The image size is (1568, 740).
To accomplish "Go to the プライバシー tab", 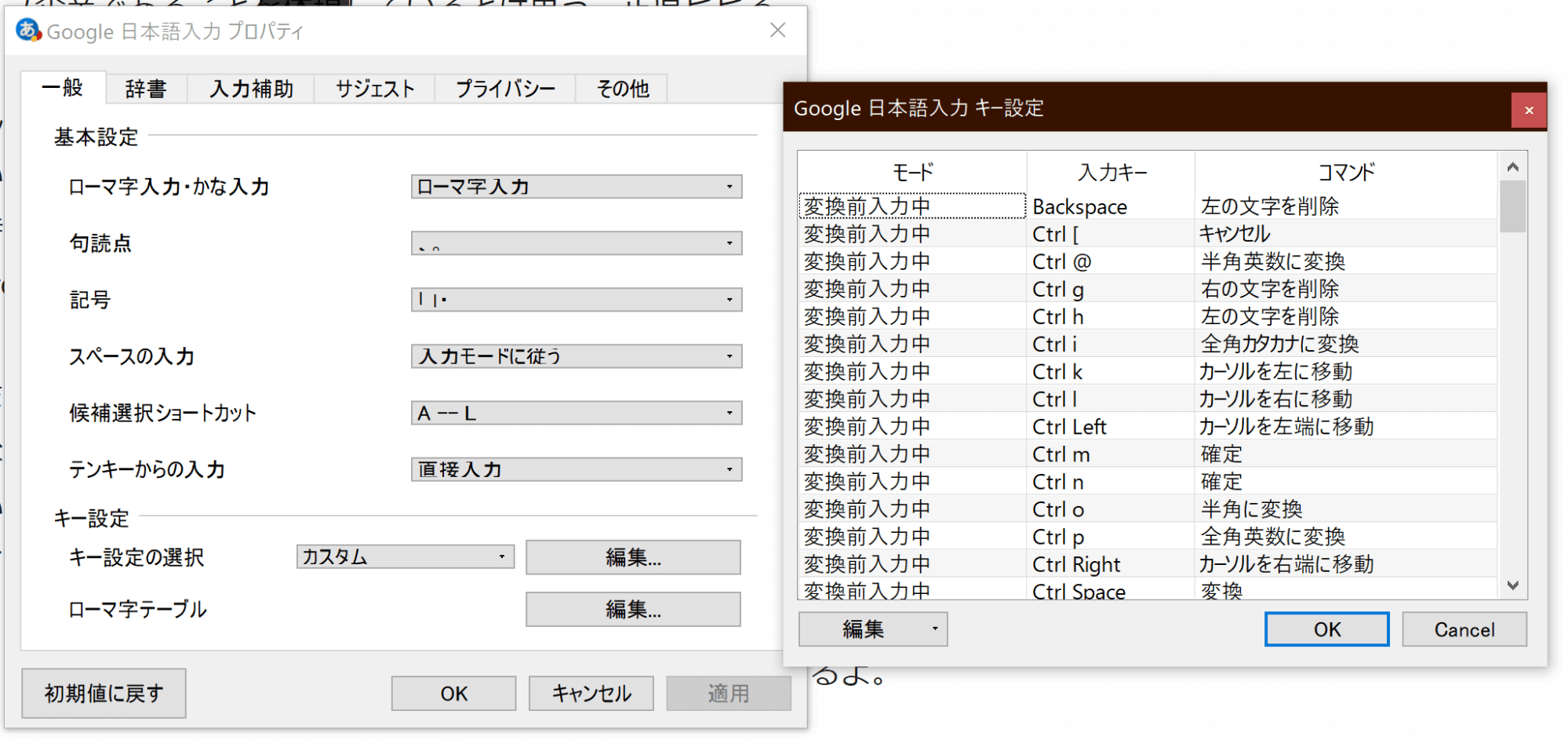I will [505, 89].
